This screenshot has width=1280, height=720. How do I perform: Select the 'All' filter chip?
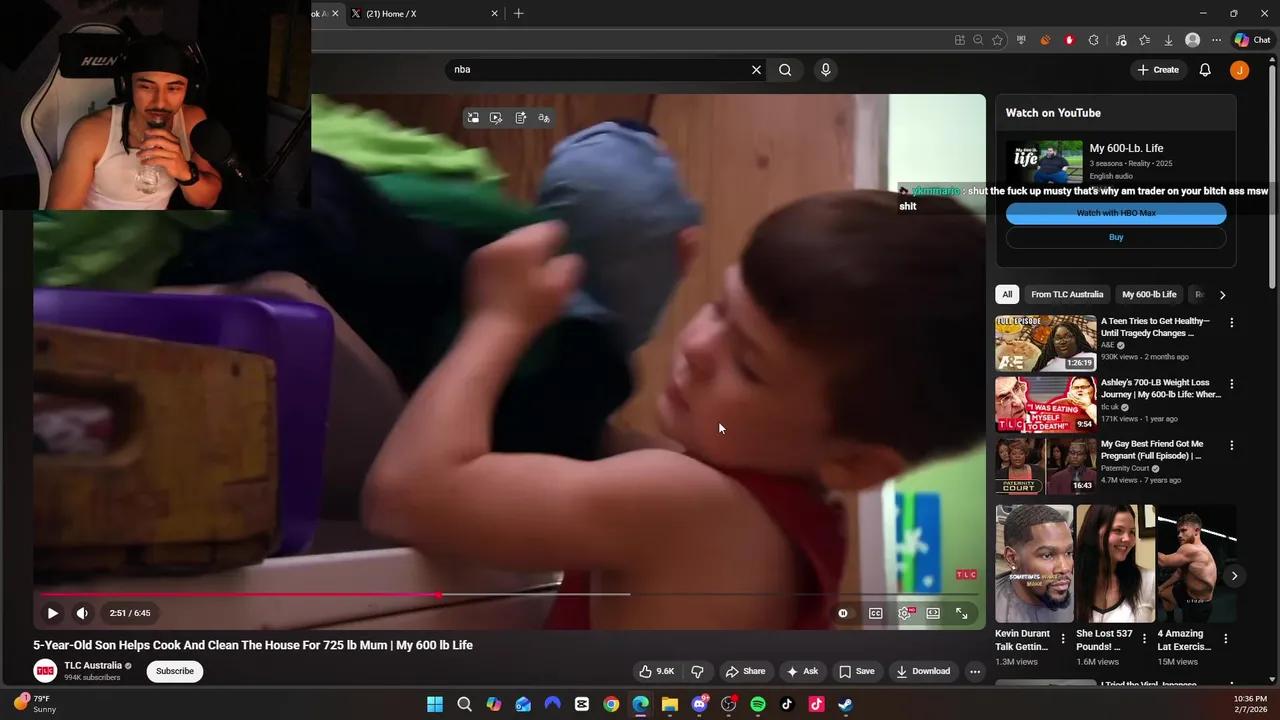[x=1007, y=294]
